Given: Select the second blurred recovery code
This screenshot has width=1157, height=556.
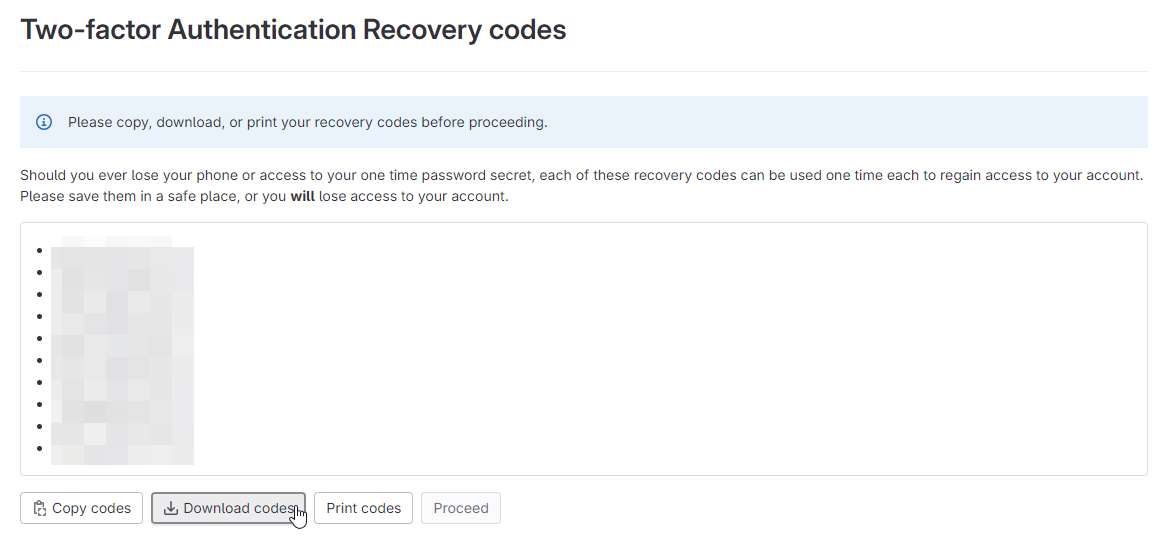Looking at the screenshot, I should [122, 272].
